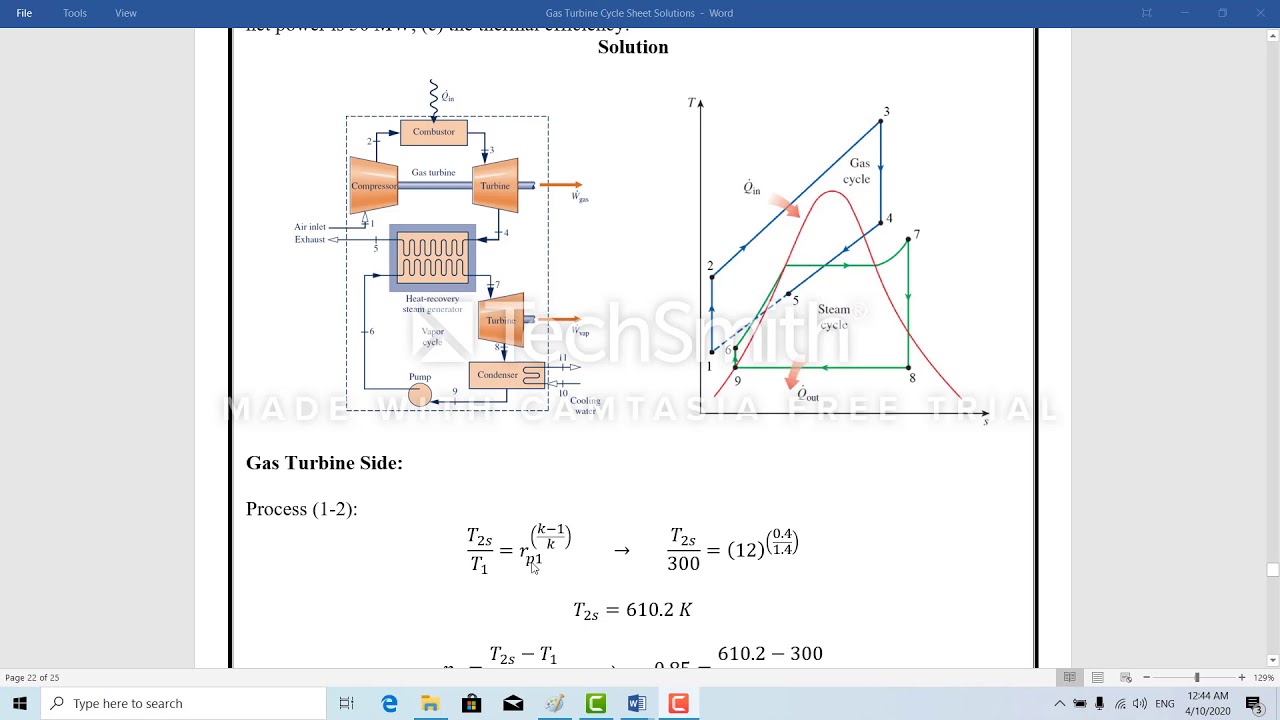Click the microphone tray icon
The width and height of the screenshot is (1280, 720).
click(1101, 703)
